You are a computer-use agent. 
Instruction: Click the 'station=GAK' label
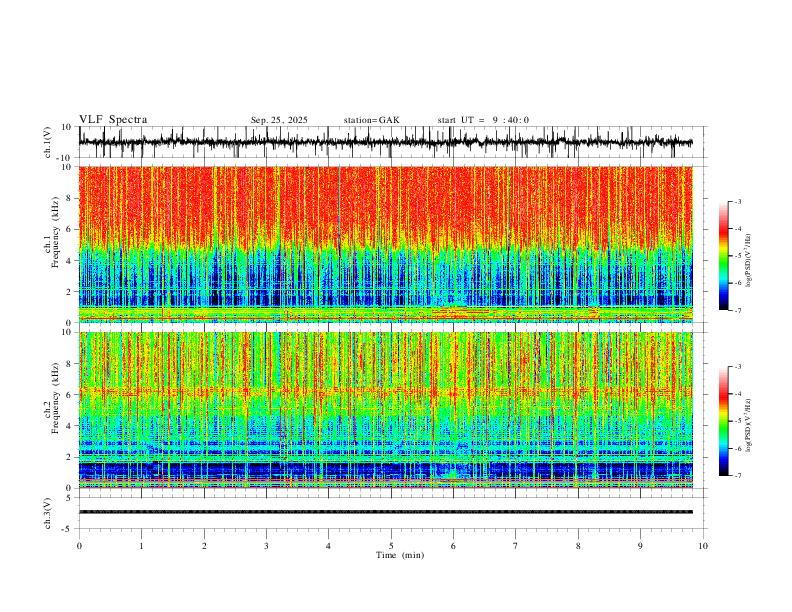(x=371, y=120)
